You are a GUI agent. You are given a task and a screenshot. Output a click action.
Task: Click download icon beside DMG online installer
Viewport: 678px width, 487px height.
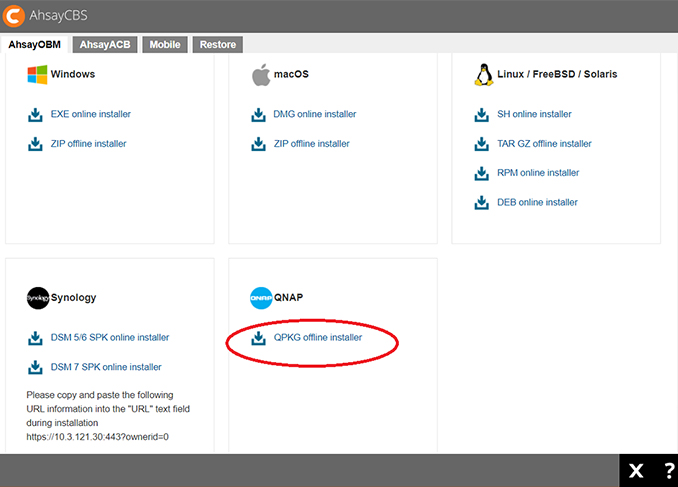tap(259, 115)
